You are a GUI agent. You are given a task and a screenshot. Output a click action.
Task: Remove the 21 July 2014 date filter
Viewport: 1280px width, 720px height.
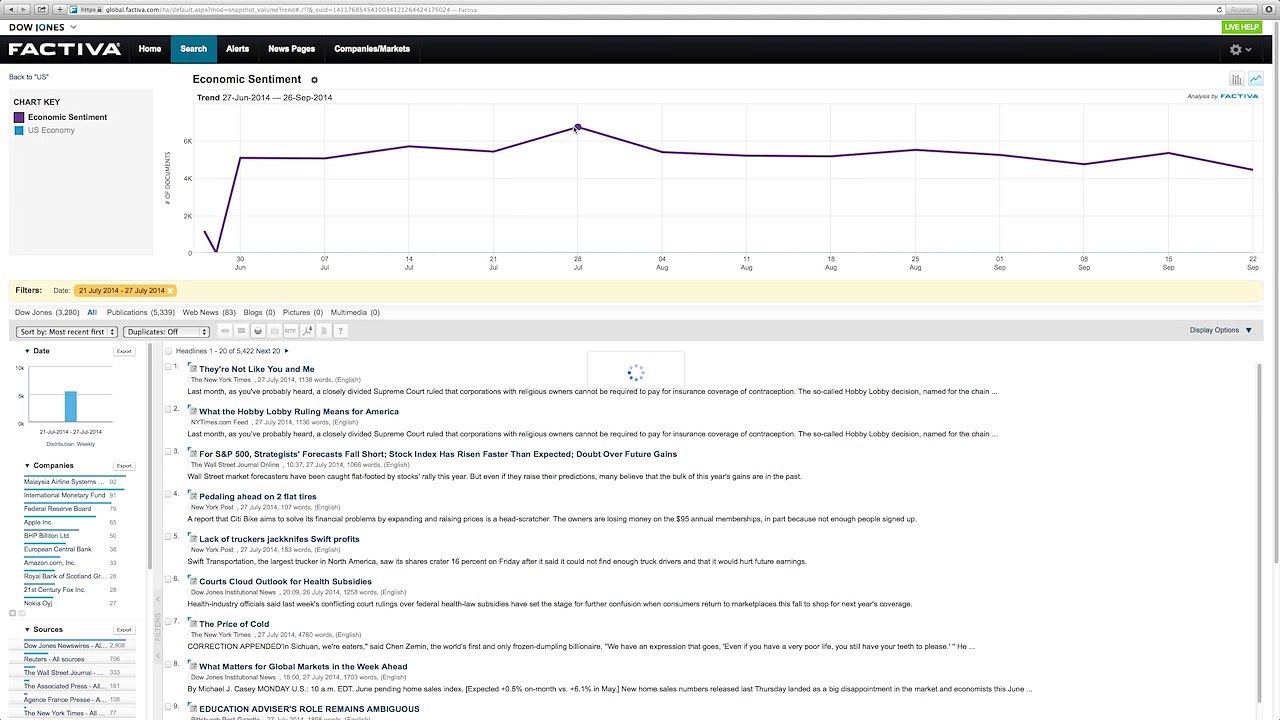pos(171,291)
